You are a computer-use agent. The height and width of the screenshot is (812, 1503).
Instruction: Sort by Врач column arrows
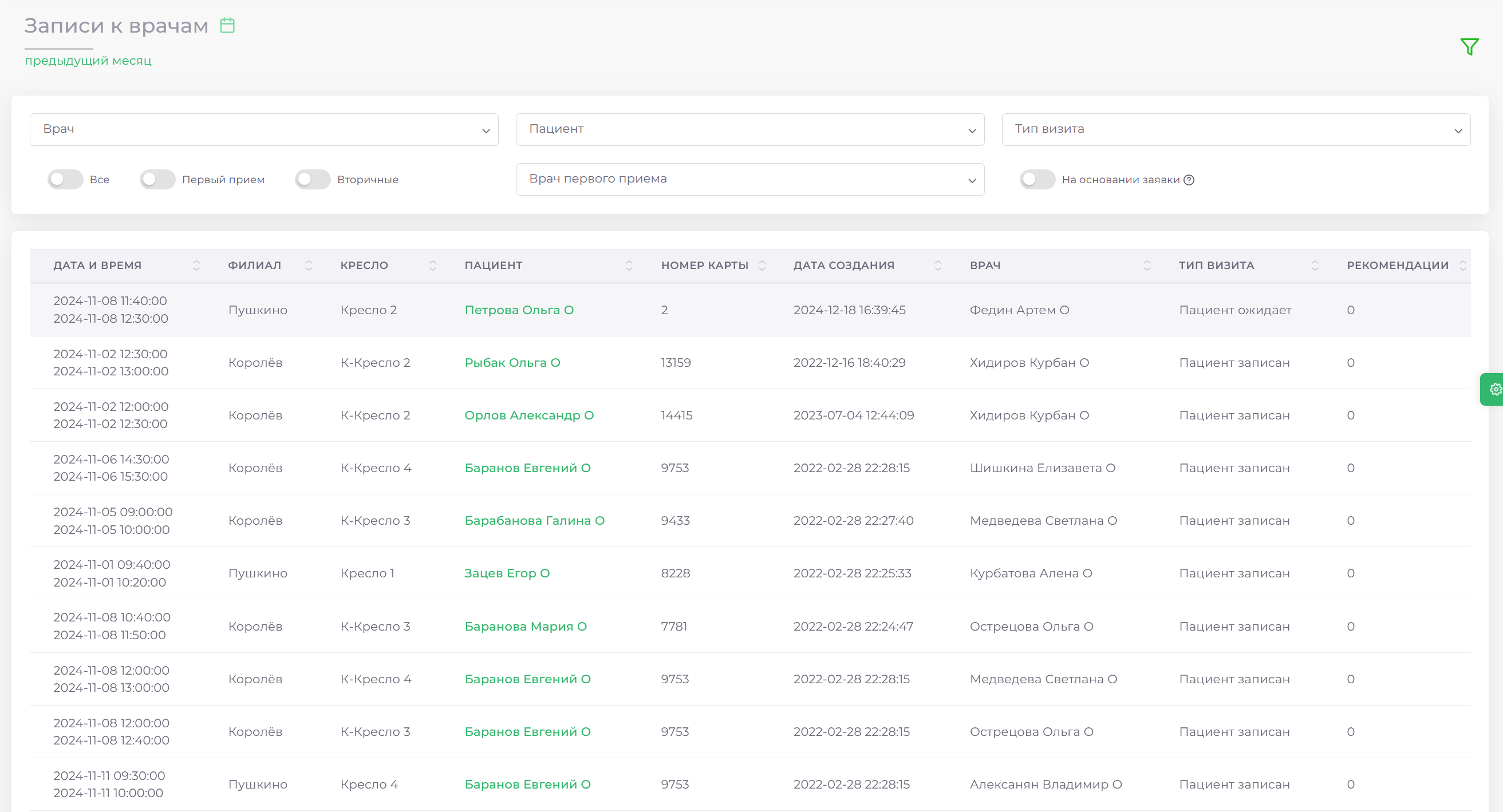(1147, 266)
